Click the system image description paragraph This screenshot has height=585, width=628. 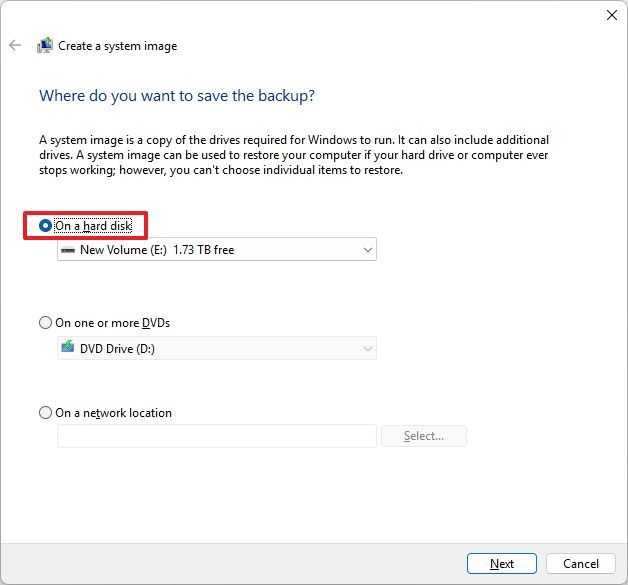tap(294, 155)
